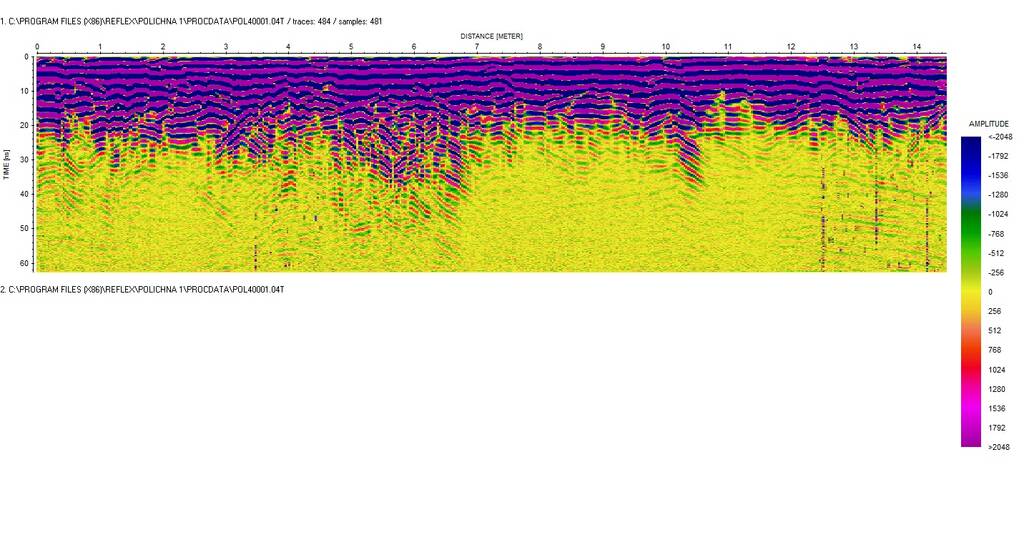Image resolution: width=1024 pixels, height=555 pixels.
Task: Pick the dark blue top of amplitude color bar
Action: click(970, 145)
